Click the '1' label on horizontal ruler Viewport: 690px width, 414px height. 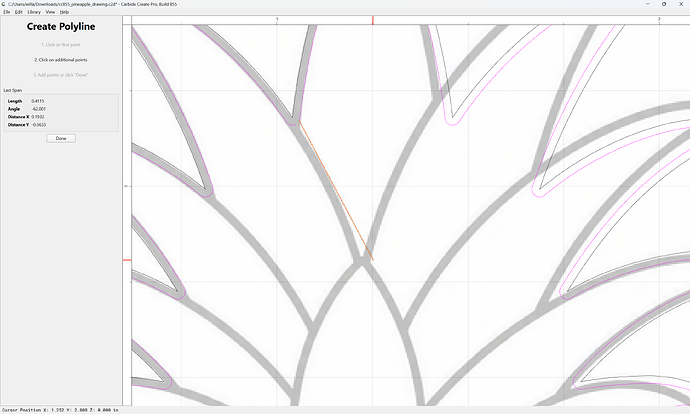click(277, 19)
